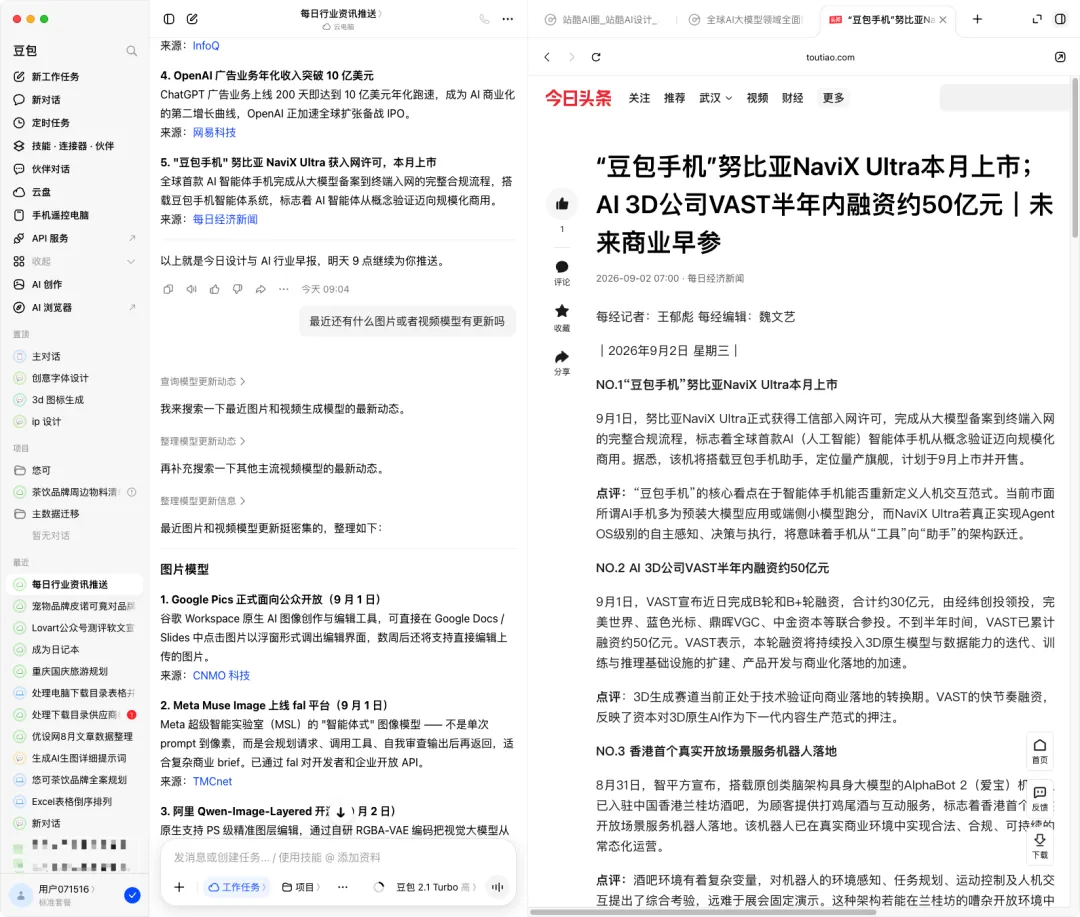Toggle the sidebar panel icon
Screen dimensions: 1080x917
click(169, 19)
